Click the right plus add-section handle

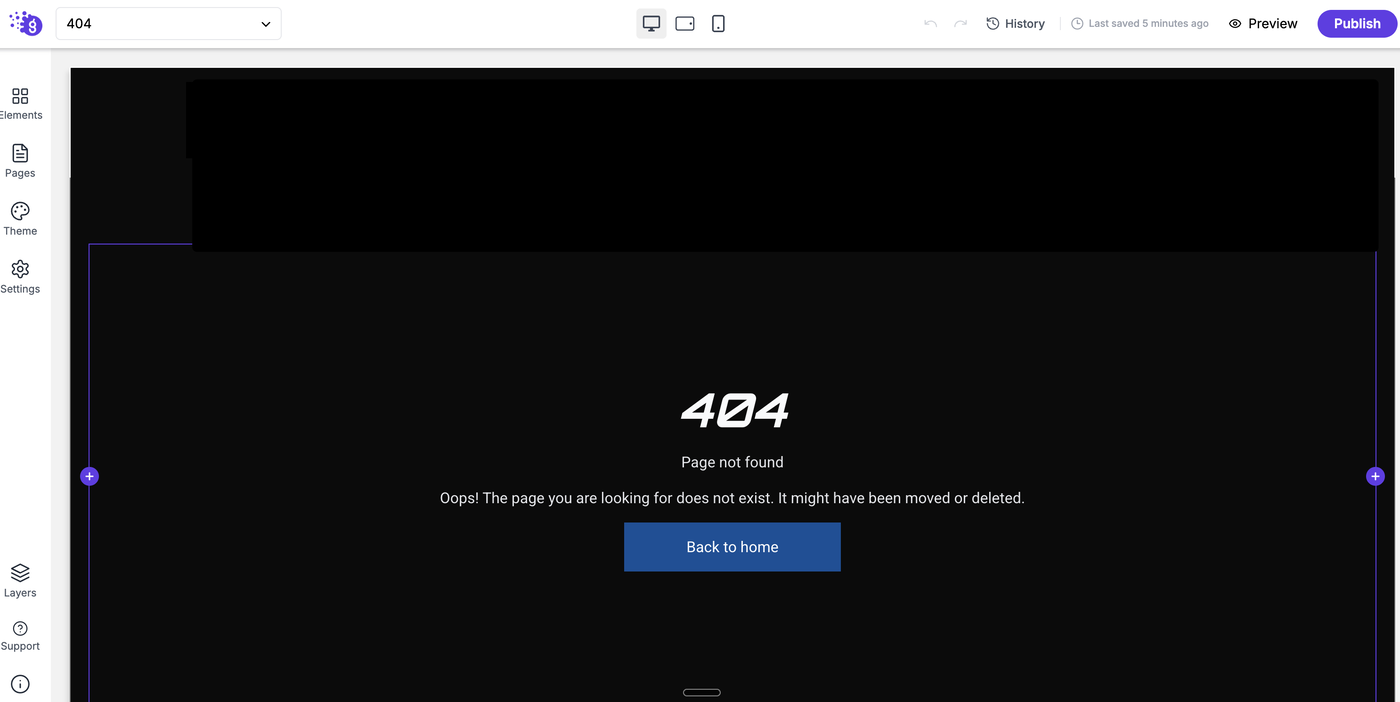click(x=1375, y=476)
